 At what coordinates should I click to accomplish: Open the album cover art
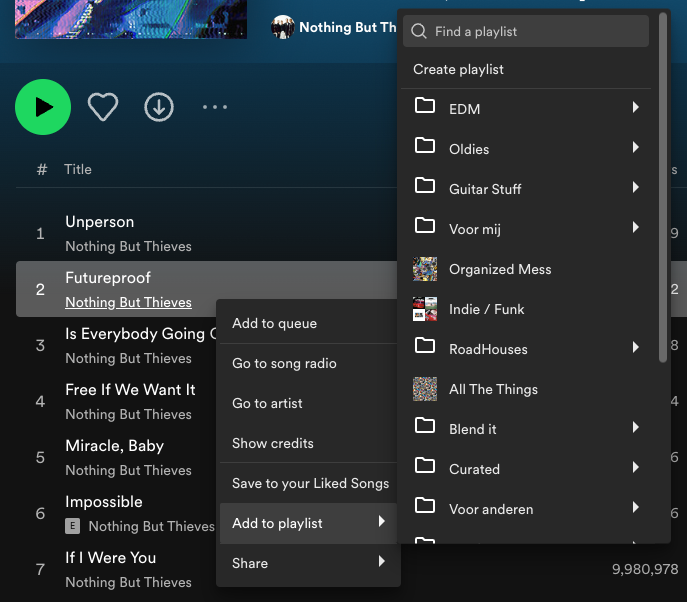click(x=131, y=19)
